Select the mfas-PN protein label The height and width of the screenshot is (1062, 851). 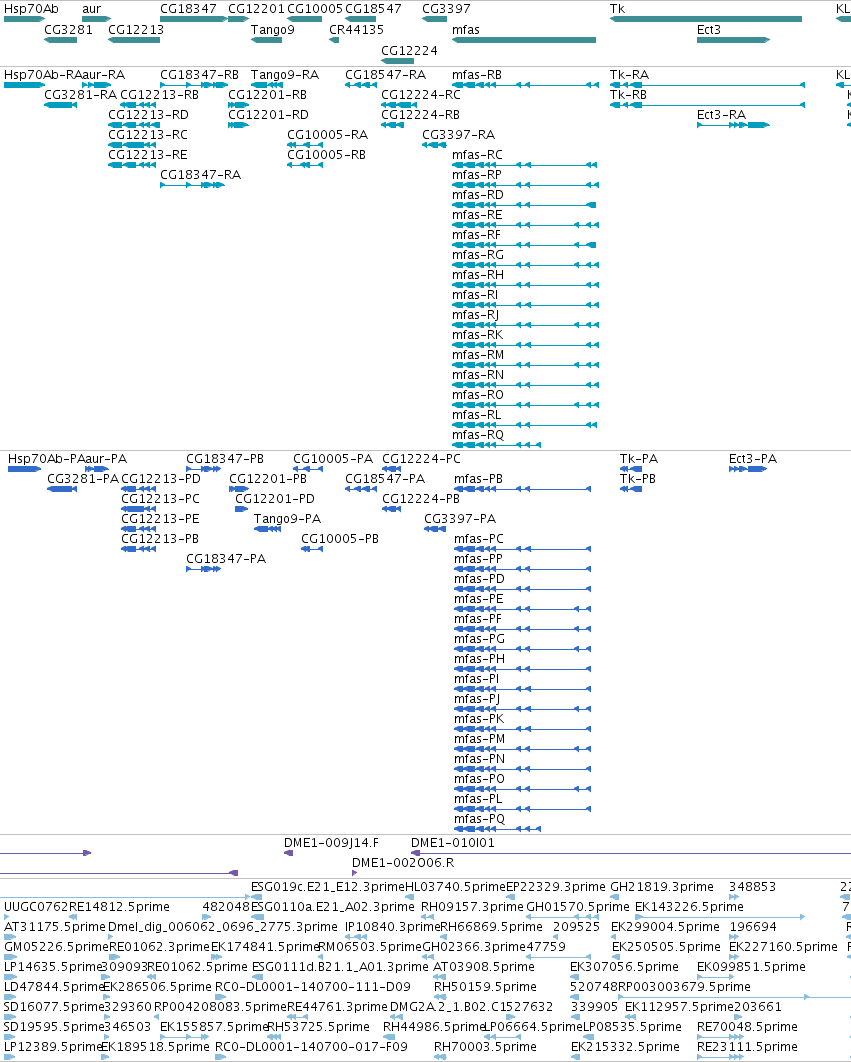479,759
